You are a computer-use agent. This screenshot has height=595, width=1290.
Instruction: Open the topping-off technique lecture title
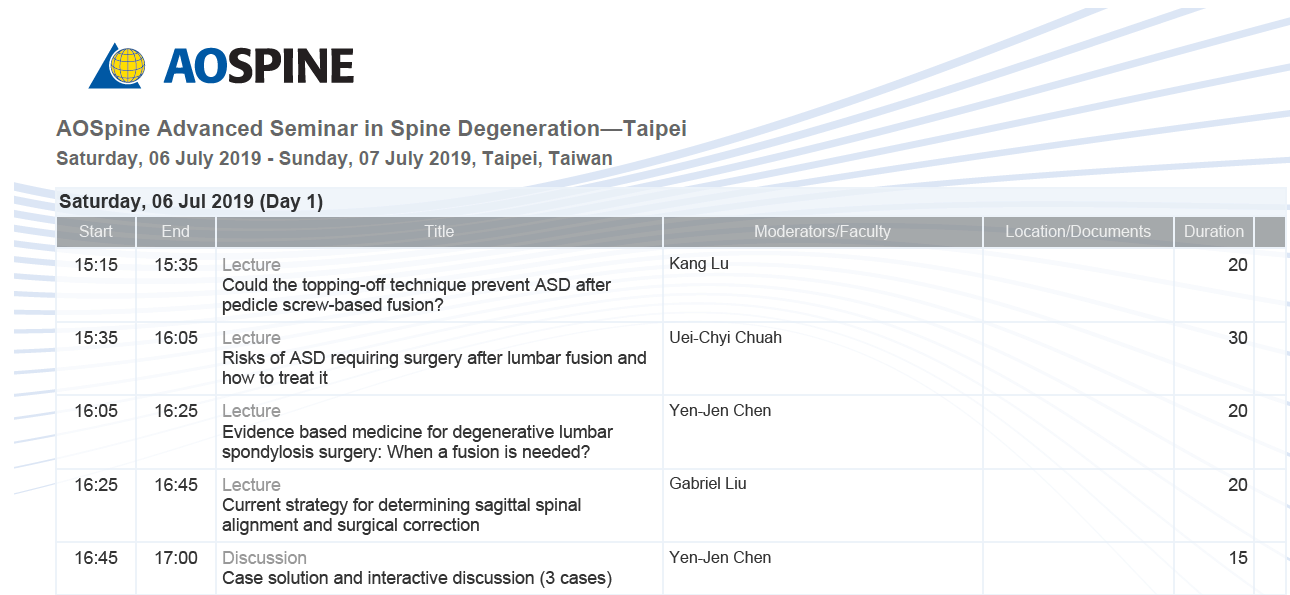coord(416,295)
